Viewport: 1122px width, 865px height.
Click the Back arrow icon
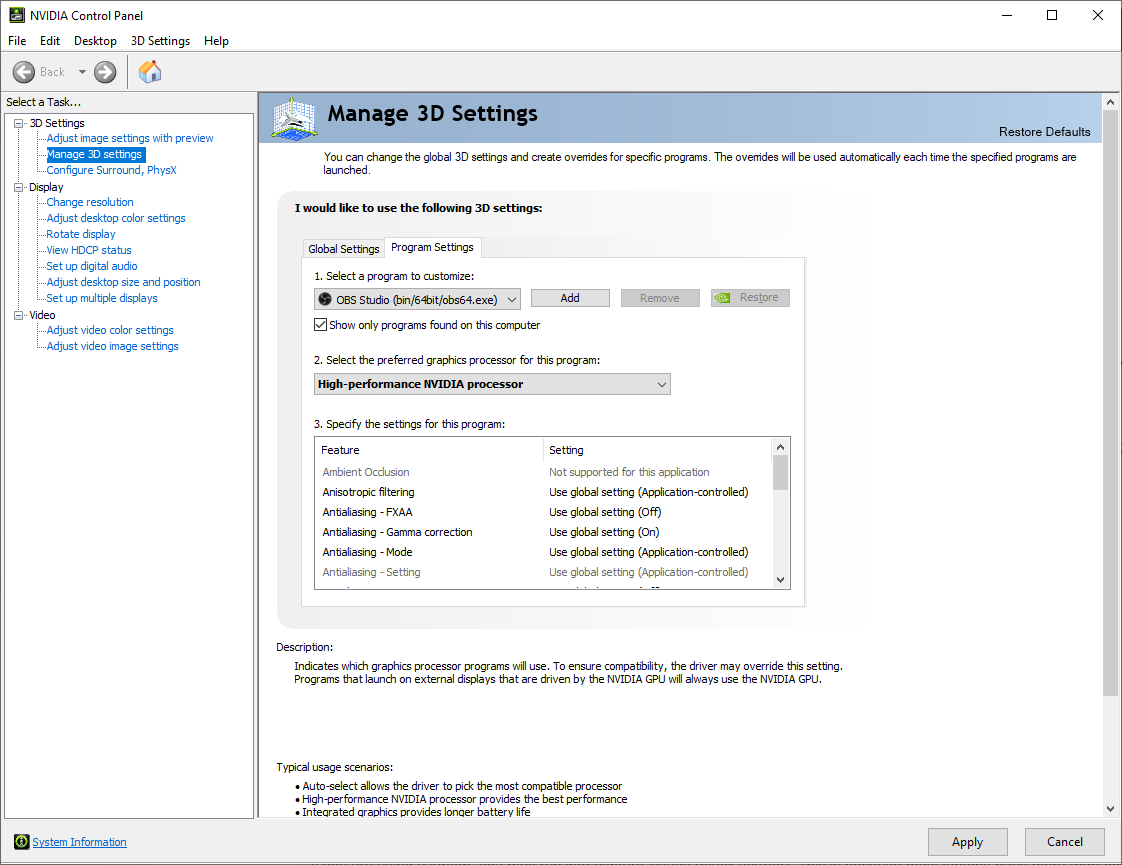pos(24,72)
